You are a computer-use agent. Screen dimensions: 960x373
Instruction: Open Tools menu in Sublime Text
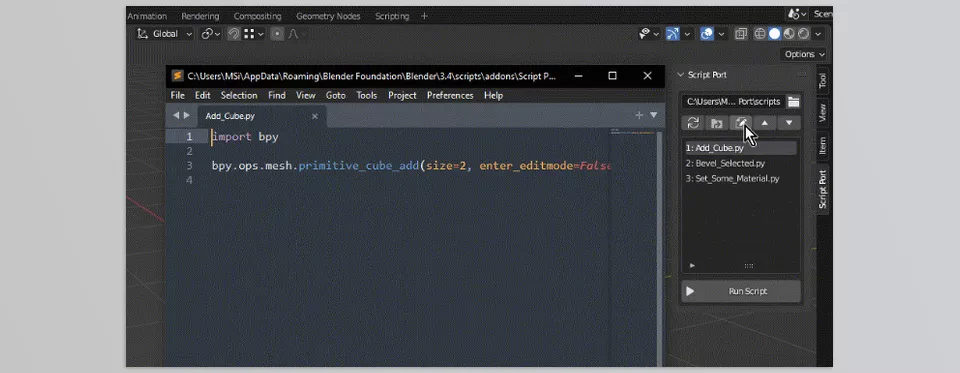(x=367, y=96)
